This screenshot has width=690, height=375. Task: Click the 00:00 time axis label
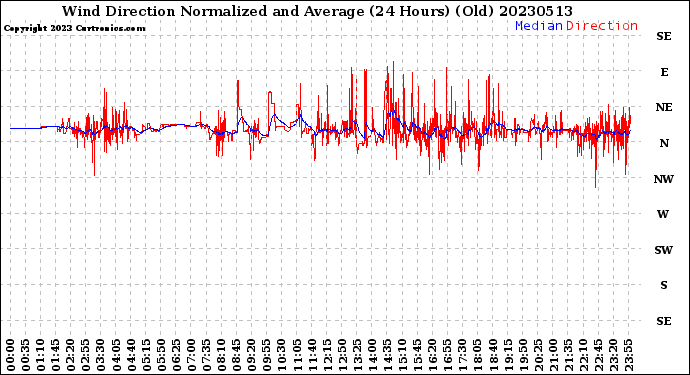pyautogui.click(x=11, y=355)
